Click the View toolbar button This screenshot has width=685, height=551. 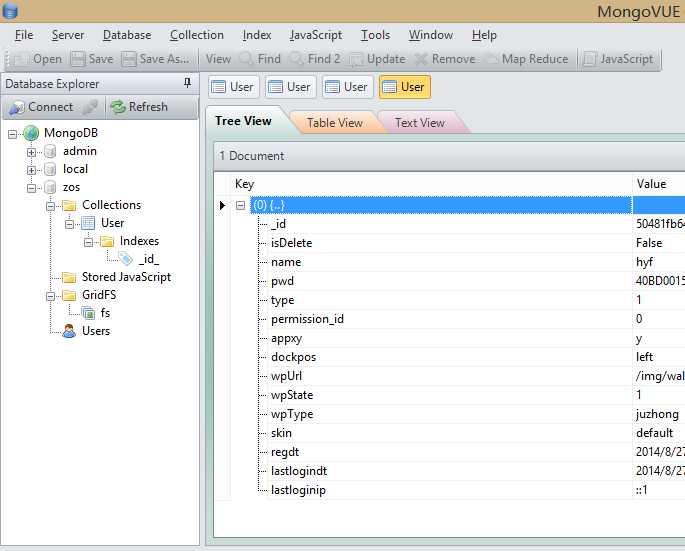tap(218, 59)
